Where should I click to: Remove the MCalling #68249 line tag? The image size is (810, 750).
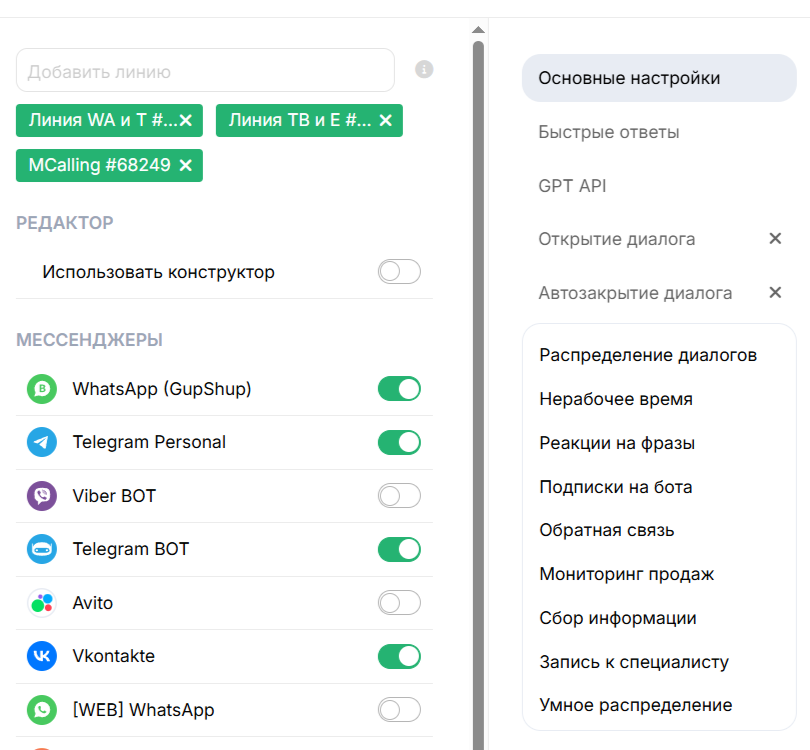click(185, 165)
